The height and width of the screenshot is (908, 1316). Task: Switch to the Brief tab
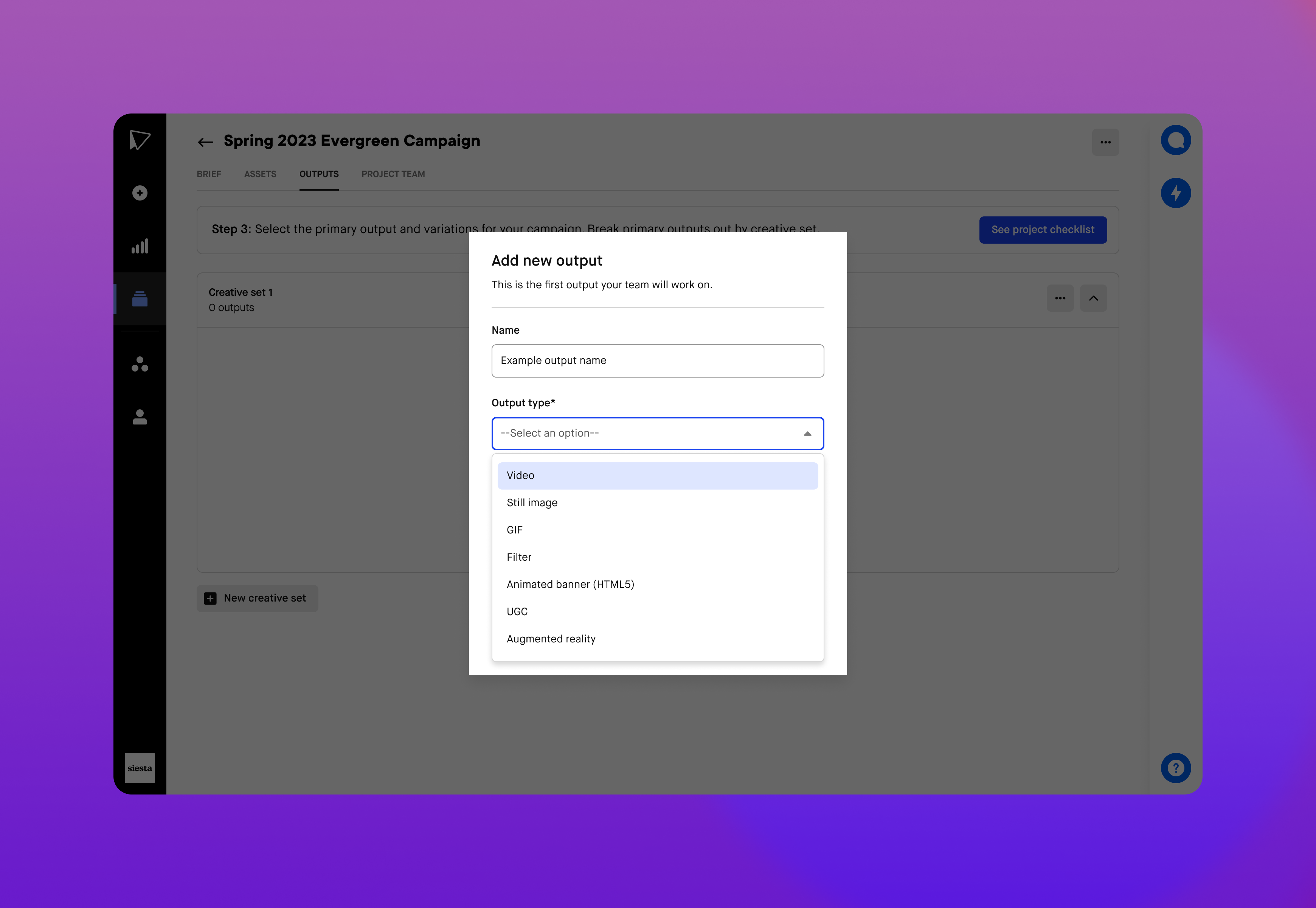209,174
